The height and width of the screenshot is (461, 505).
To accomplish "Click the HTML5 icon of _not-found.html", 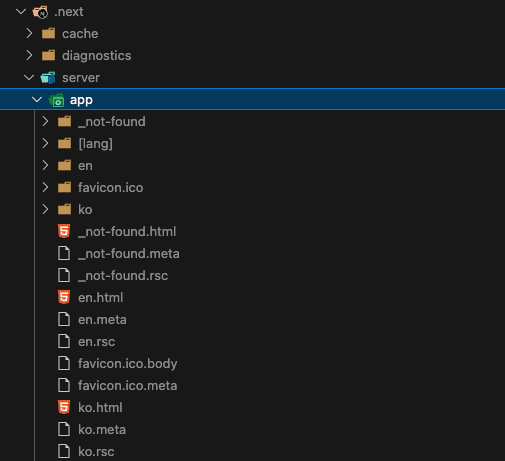I will (64, 231).
